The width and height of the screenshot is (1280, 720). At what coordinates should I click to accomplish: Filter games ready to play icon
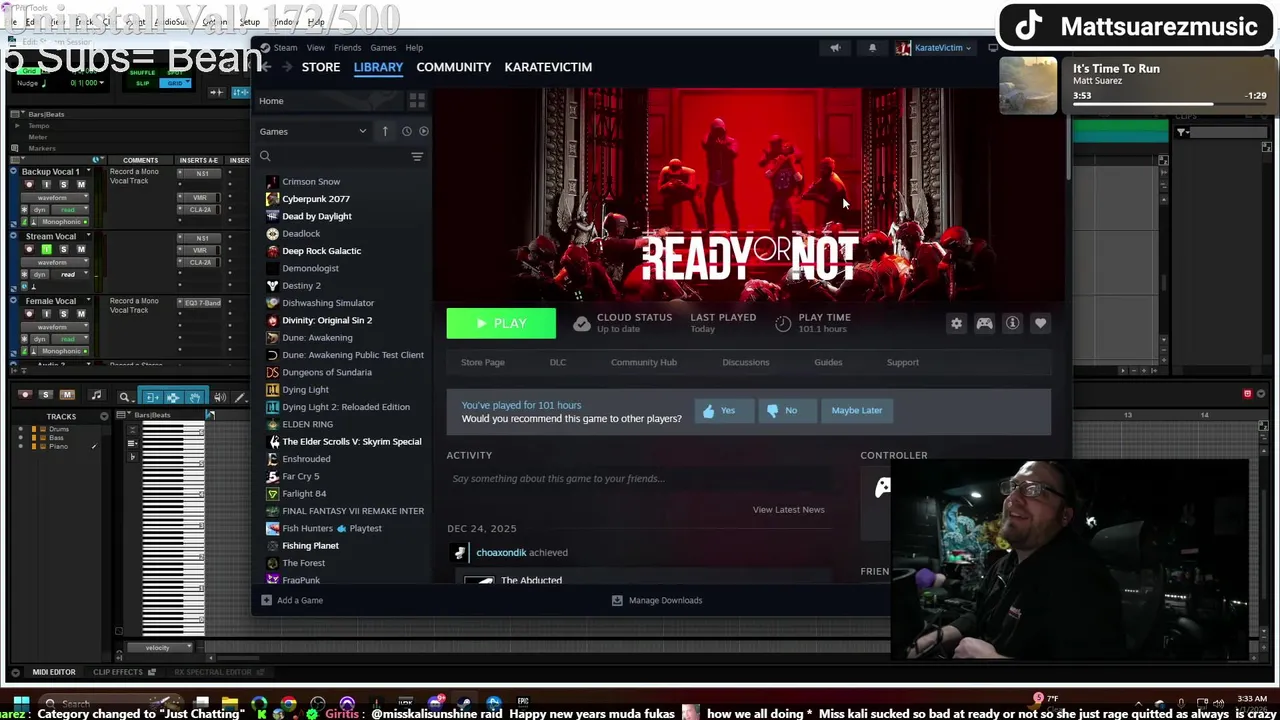pyautogui.click(x=424, y=131)
